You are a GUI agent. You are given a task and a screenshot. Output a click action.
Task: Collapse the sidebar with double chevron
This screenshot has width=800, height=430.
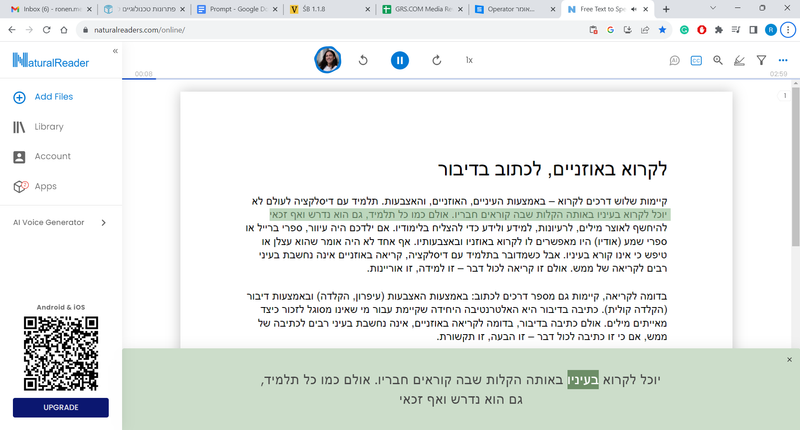coord(115,51)
